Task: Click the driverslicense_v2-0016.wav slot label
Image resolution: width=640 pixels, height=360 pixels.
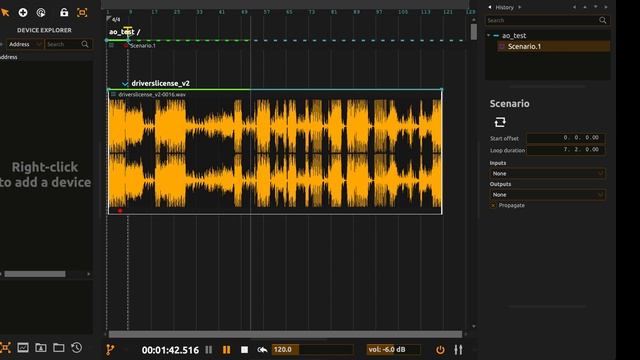Action: 152,94
